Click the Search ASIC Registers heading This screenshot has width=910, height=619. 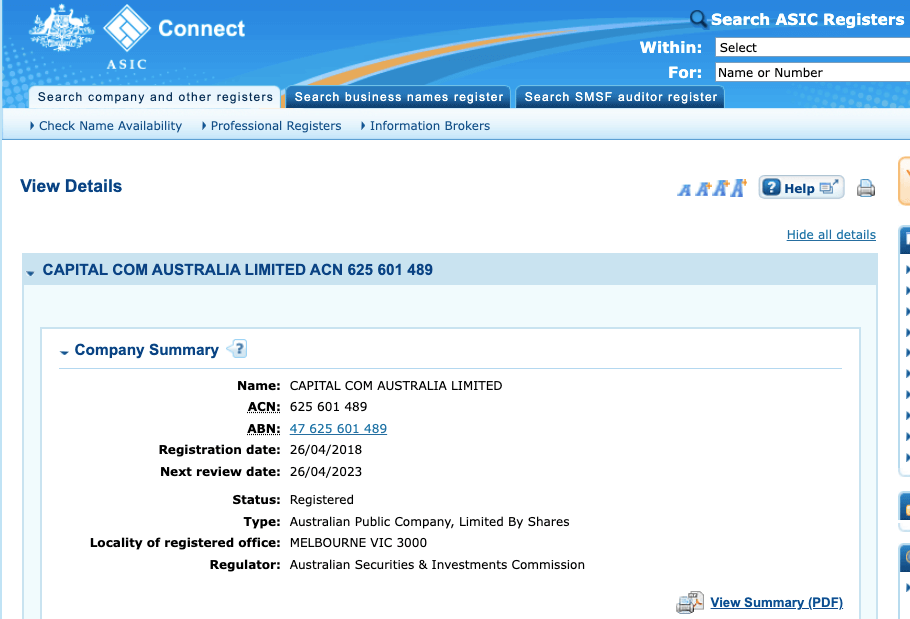pos(807,19)
